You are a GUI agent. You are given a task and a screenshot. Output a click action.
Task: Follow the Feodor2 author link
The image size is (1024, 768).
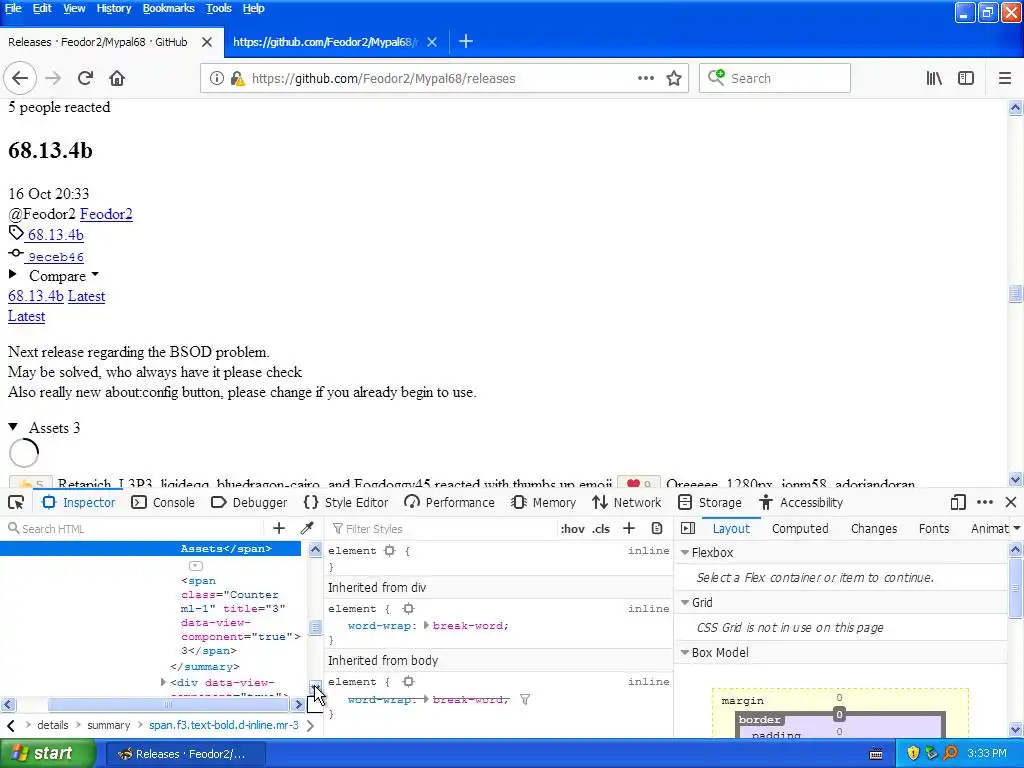[106, 214]
